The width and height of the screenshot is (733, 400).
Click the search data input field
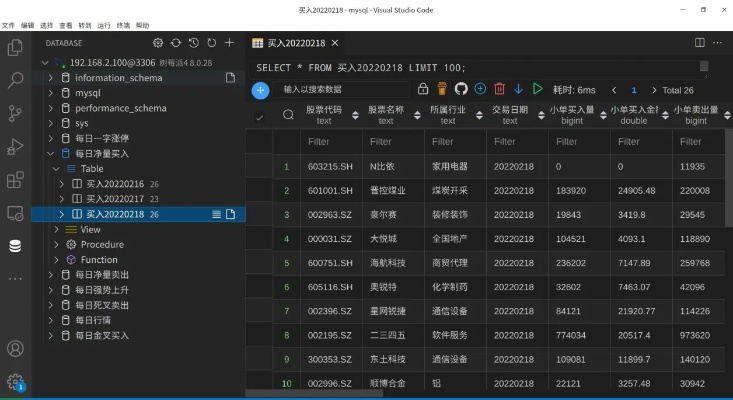tap(341, 89)
